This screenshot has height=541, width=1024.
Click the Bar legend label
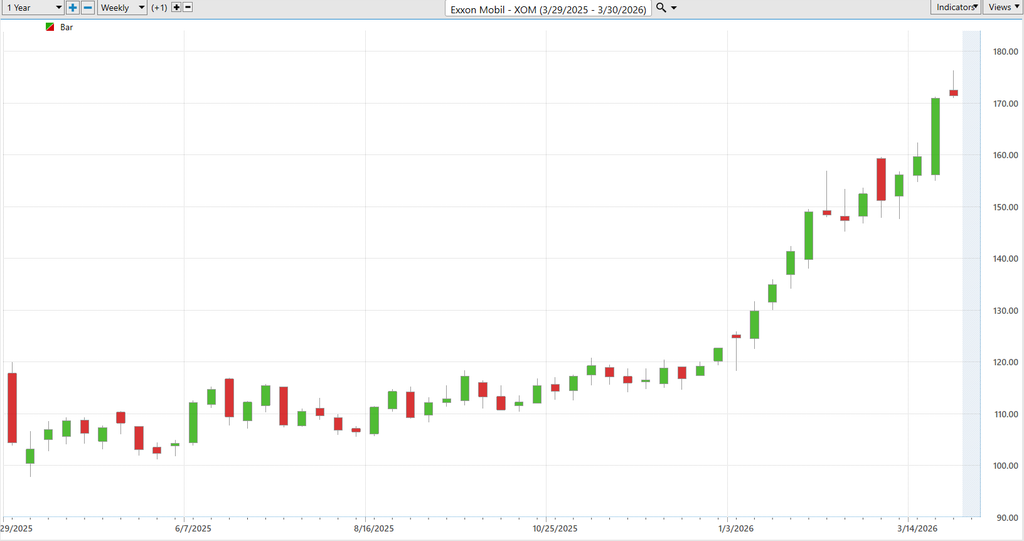[67, 27]
